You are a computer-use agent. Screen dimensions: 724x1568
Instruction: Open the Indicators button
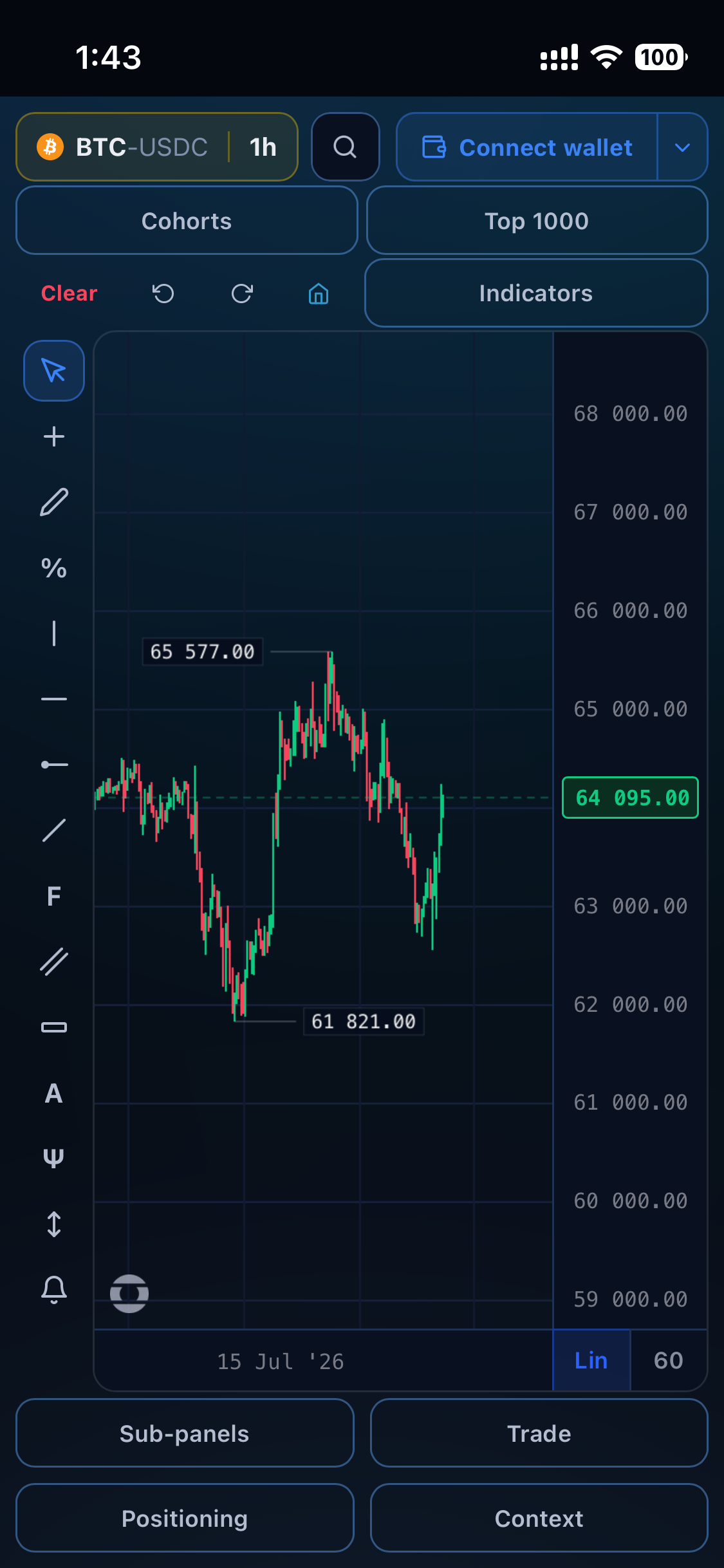click(536, 294)
